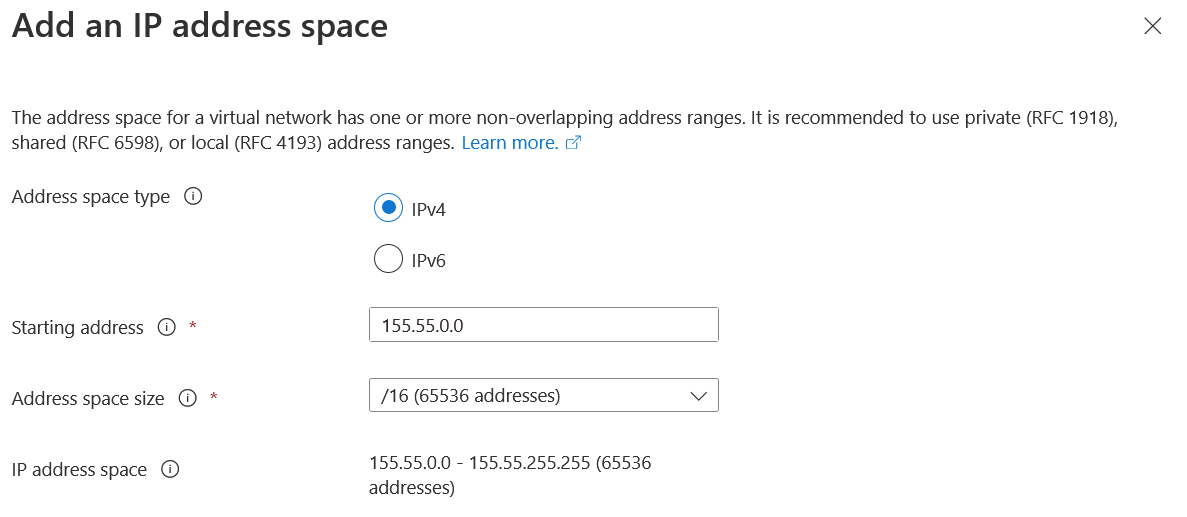Image resolution: width=1187 pixels, height=517 pixels.
Task: Click the 155.55.0.0 - 155.55.255.255 range text
Action: [510, 463]
